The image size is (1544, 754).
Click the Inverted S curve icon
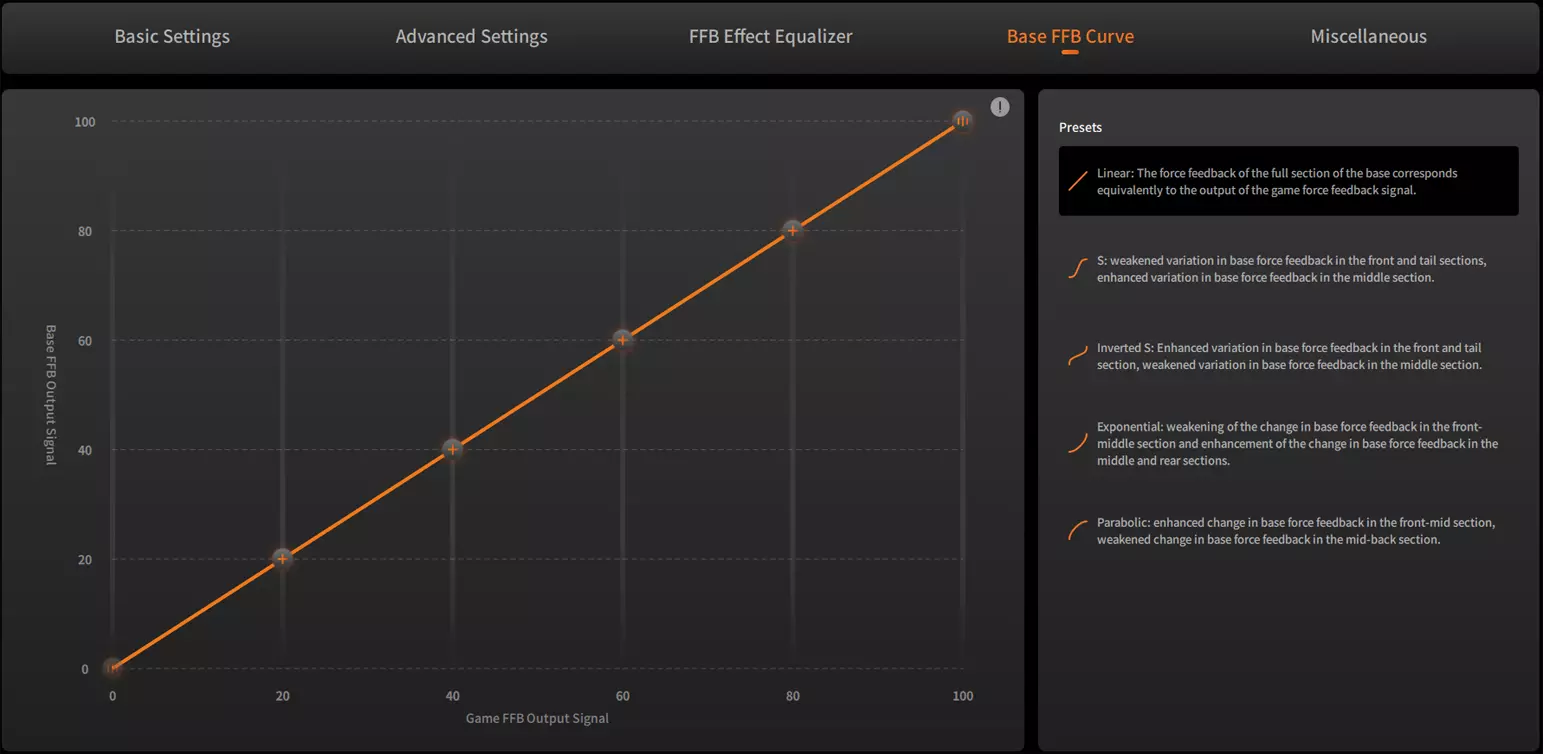tap(1077, 356)
